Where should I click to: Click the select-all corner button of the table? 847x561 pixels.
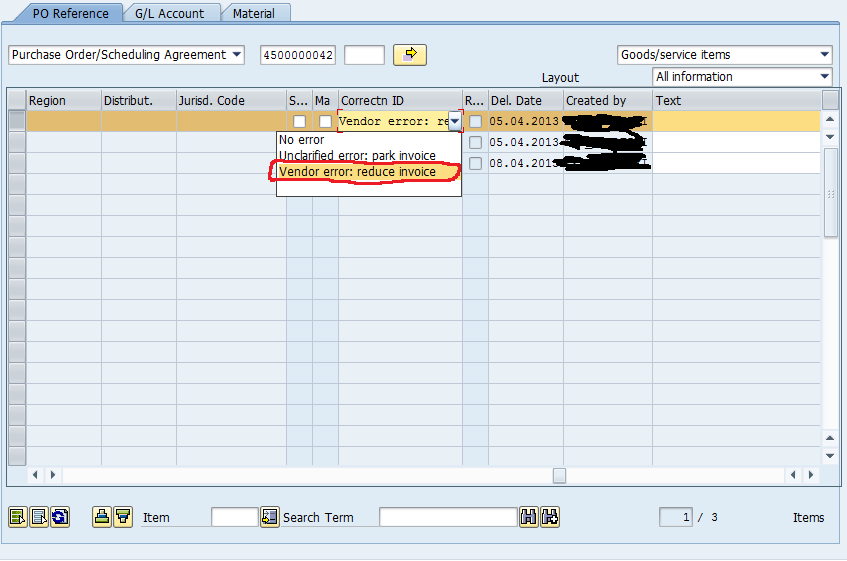tap(17, 100)
